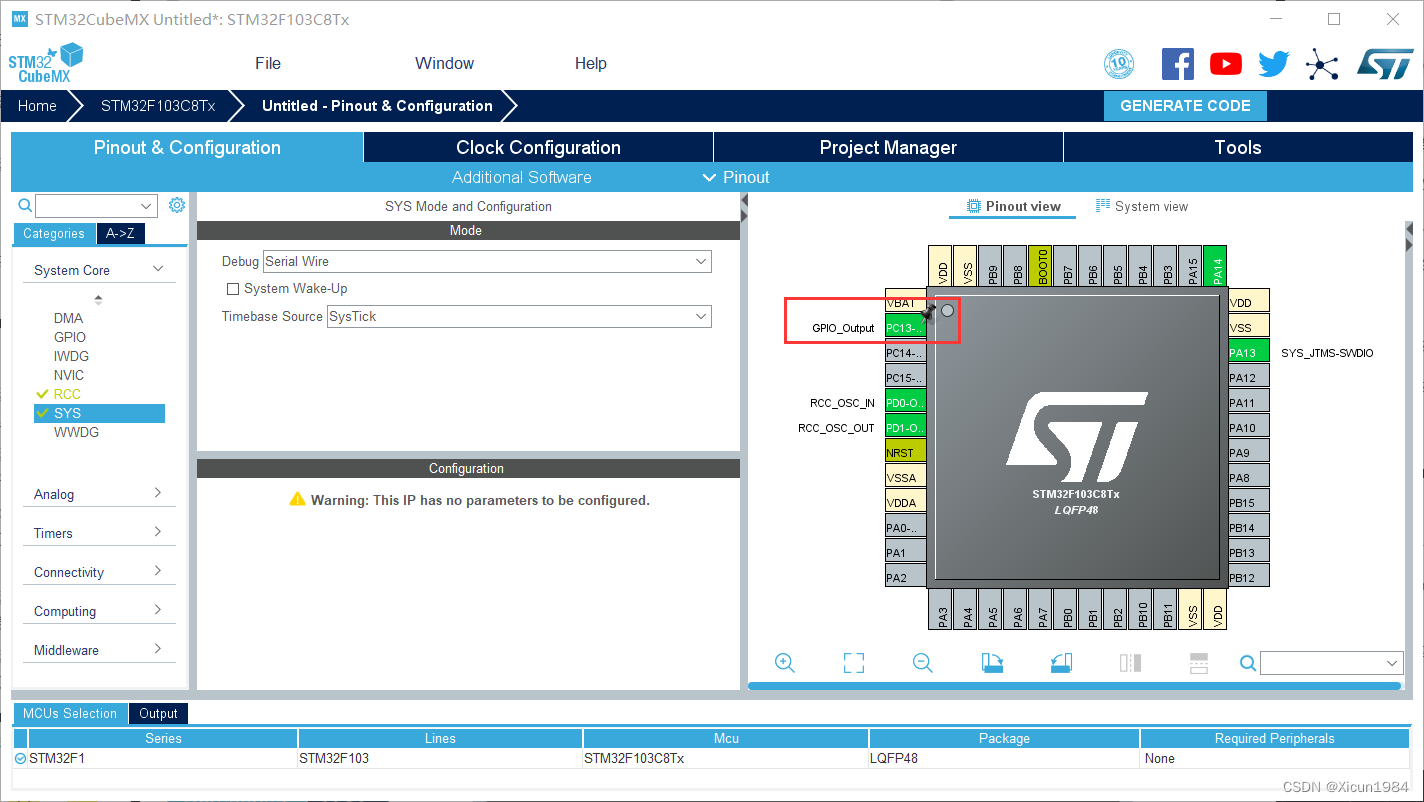
Task: Open the pin search combo box
Action: pos(1332,663)
